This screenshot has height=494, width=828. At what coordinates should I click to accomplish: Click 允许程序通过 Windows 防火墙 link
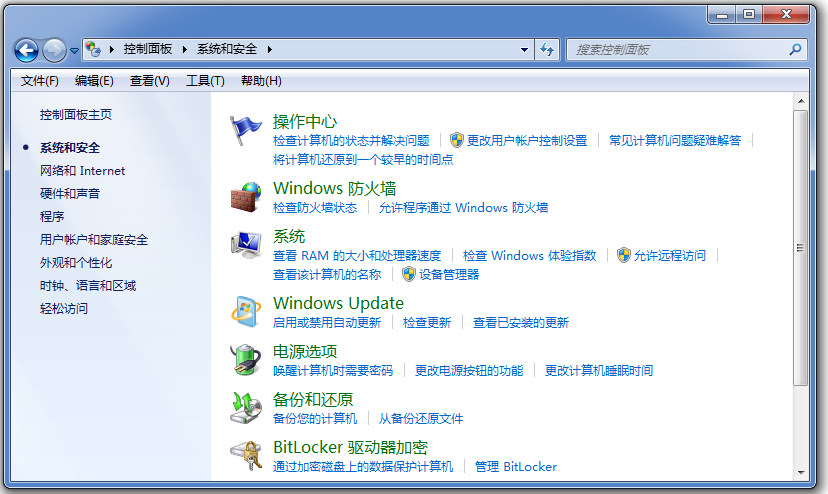[x=463, y=208]
